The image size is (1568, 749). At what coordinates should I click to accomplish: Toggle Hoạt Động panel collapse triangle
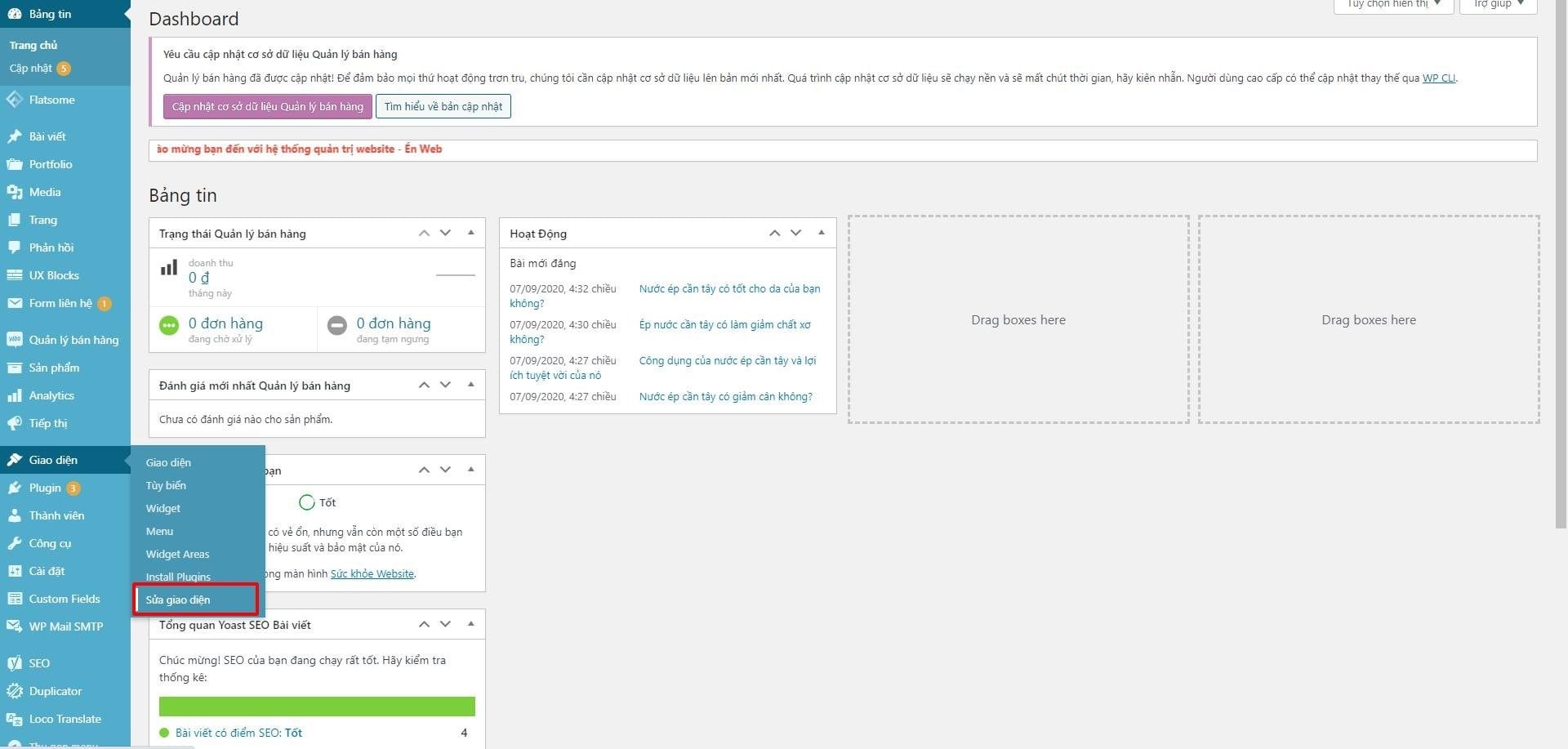click(x=821, y=233)
